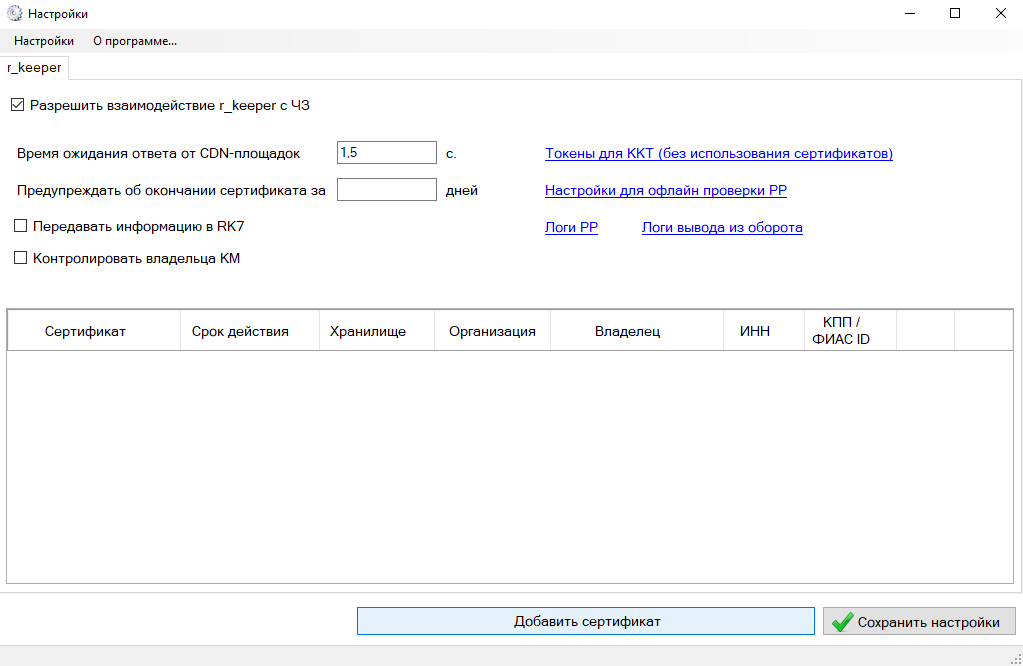This screenshot has height=666, width=1023.
Task: Open Логи вывода из оборота link
Action: tap(721, 228)
